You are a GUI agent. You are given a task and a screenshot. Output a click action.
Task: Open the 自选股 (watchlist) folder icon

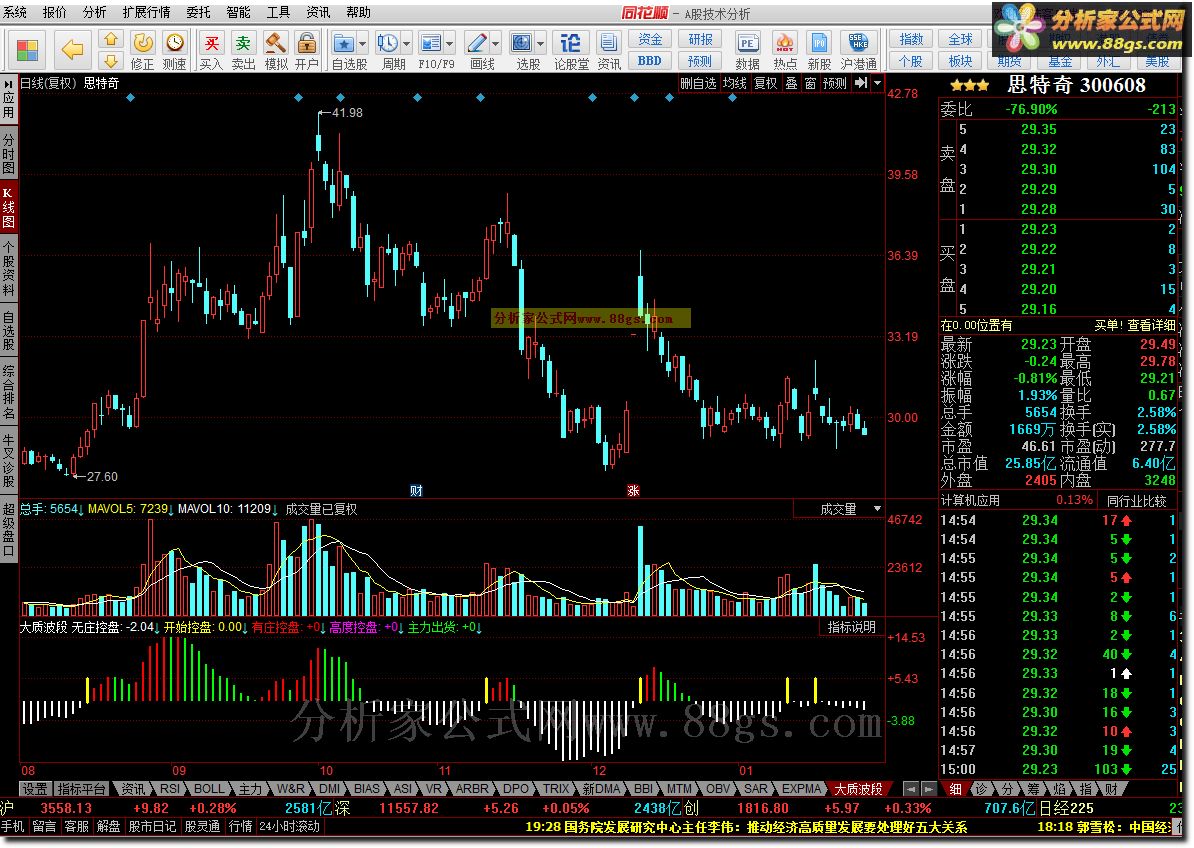(343, 43)
